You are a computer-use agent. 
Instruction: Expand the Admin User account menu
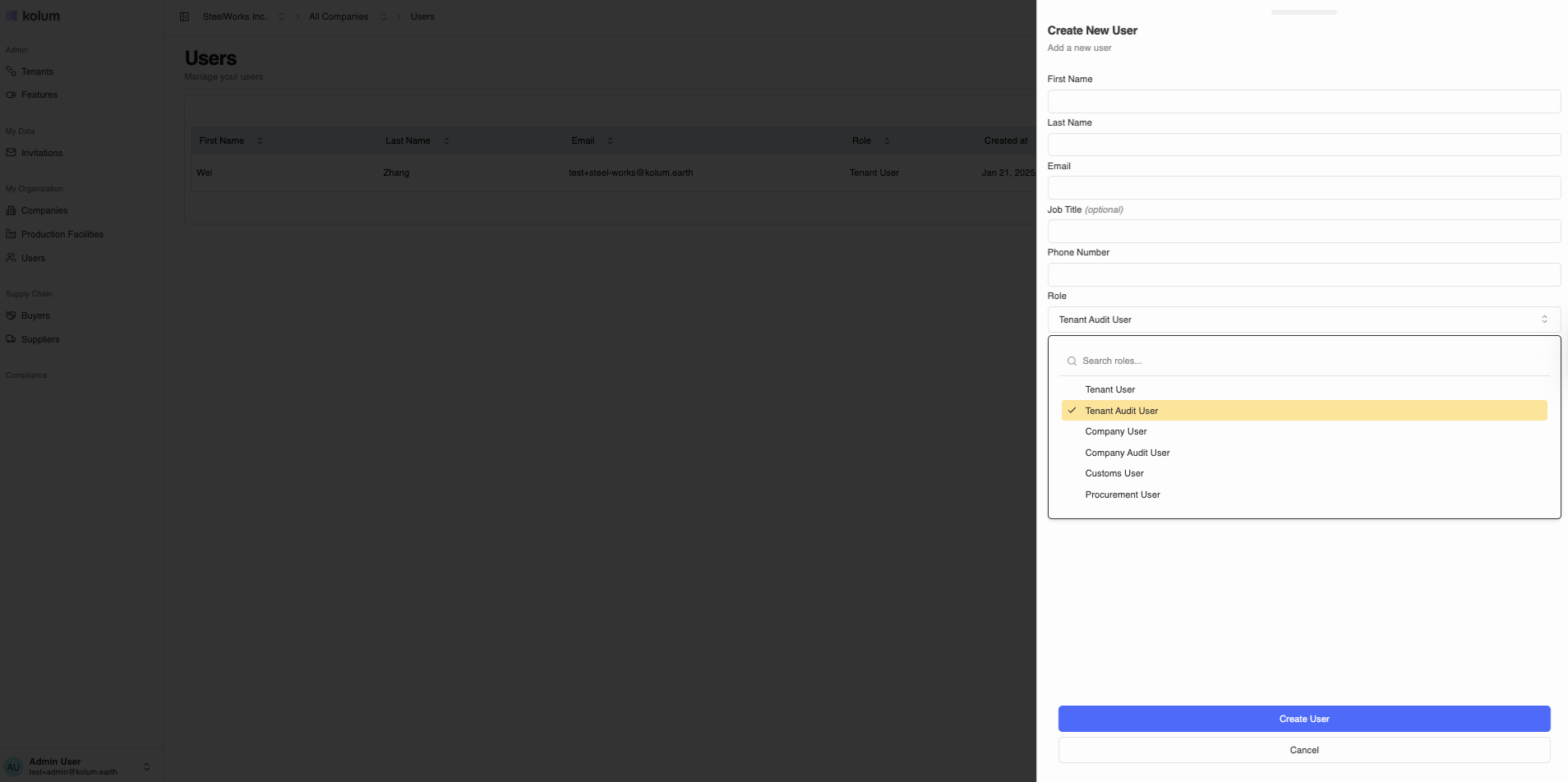click(146, 766)
